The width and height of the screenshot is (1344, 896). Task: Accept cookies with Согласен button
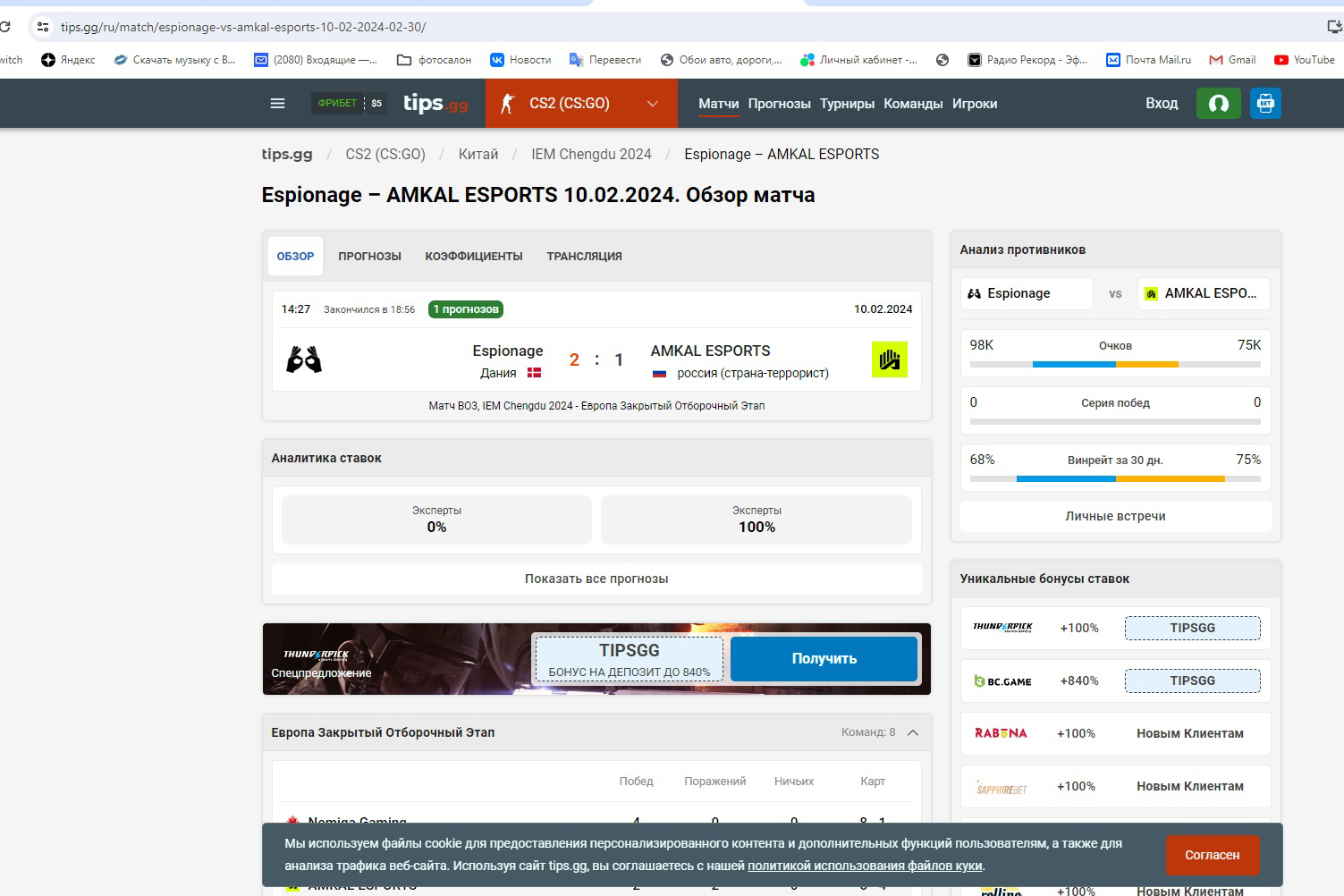[x=1213, y=856]
